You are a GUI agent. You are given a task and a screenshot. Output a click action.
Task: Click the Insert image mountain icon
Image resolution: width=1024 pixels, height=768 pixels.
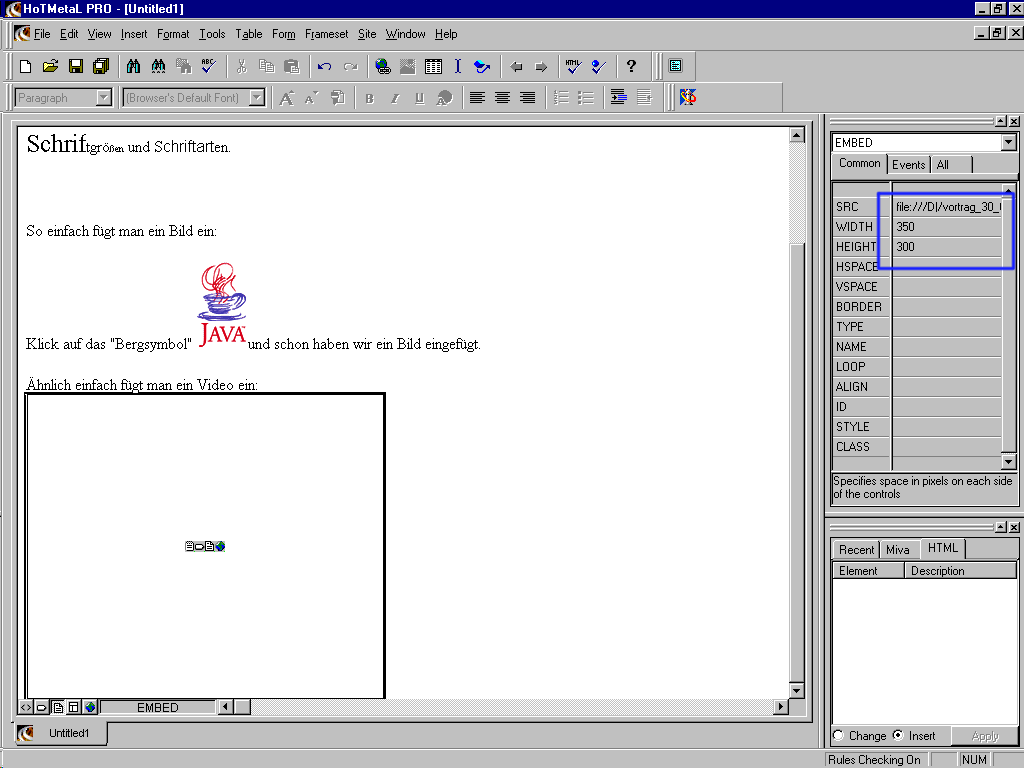[x=408, y=67]
